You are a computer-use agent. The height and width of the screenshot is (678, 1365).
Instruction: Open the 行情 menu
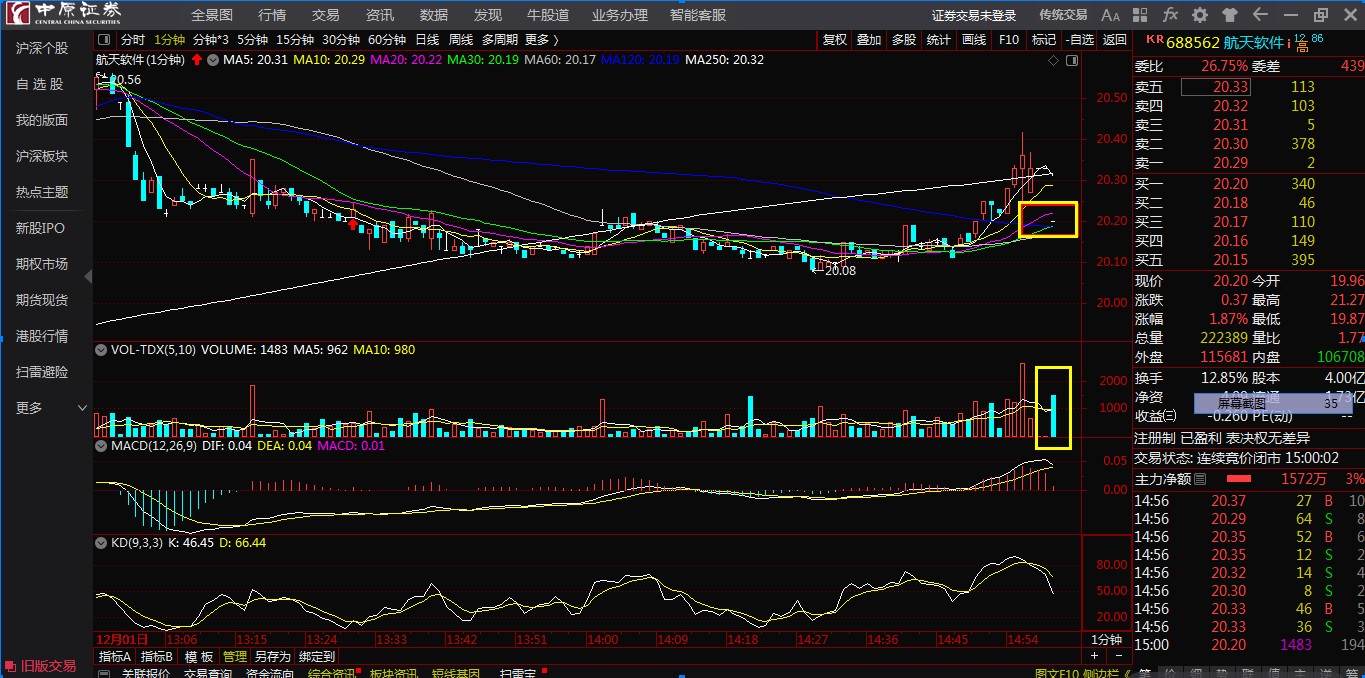click(x=272, y=15)
